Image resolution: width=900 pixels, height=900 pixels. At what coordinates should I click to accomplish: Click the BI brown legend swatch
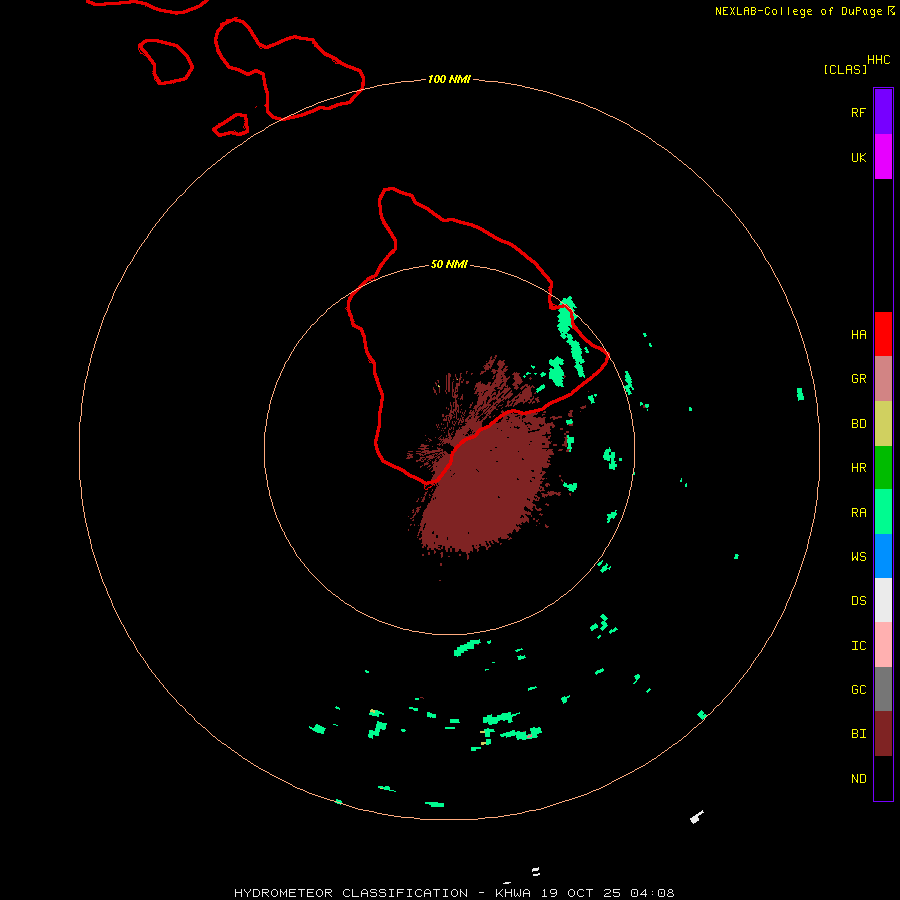coord(883,734)
